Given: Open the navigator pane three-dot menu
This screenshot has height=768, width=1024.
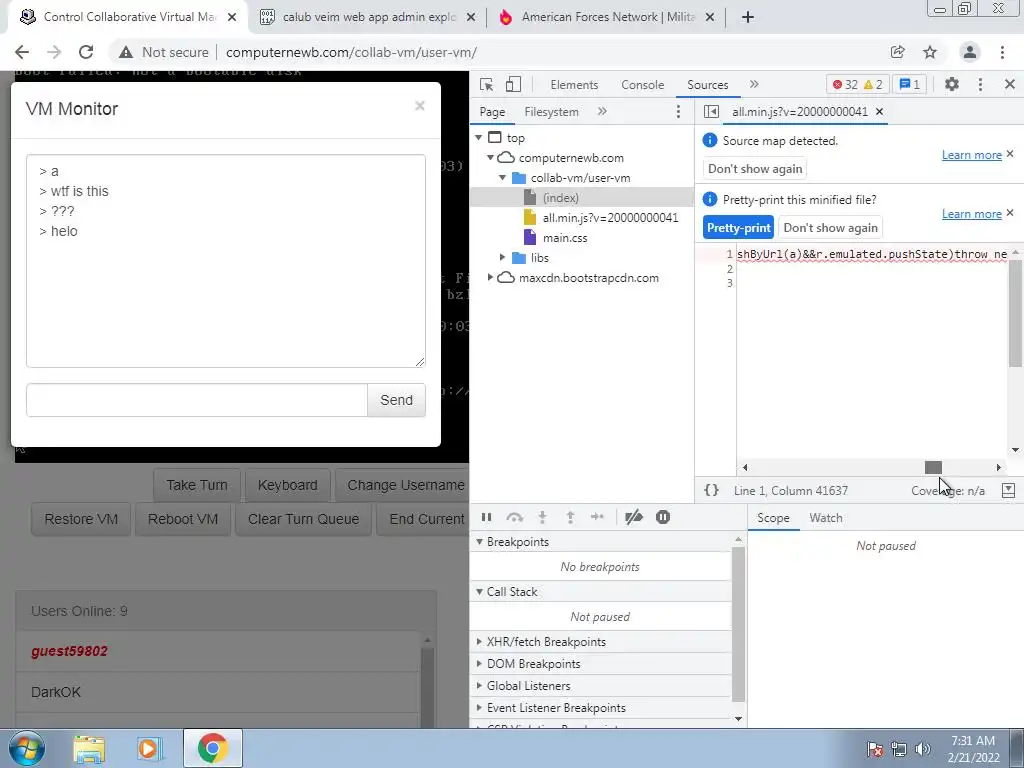Looking at the screenshot, I should coord(679,112).
